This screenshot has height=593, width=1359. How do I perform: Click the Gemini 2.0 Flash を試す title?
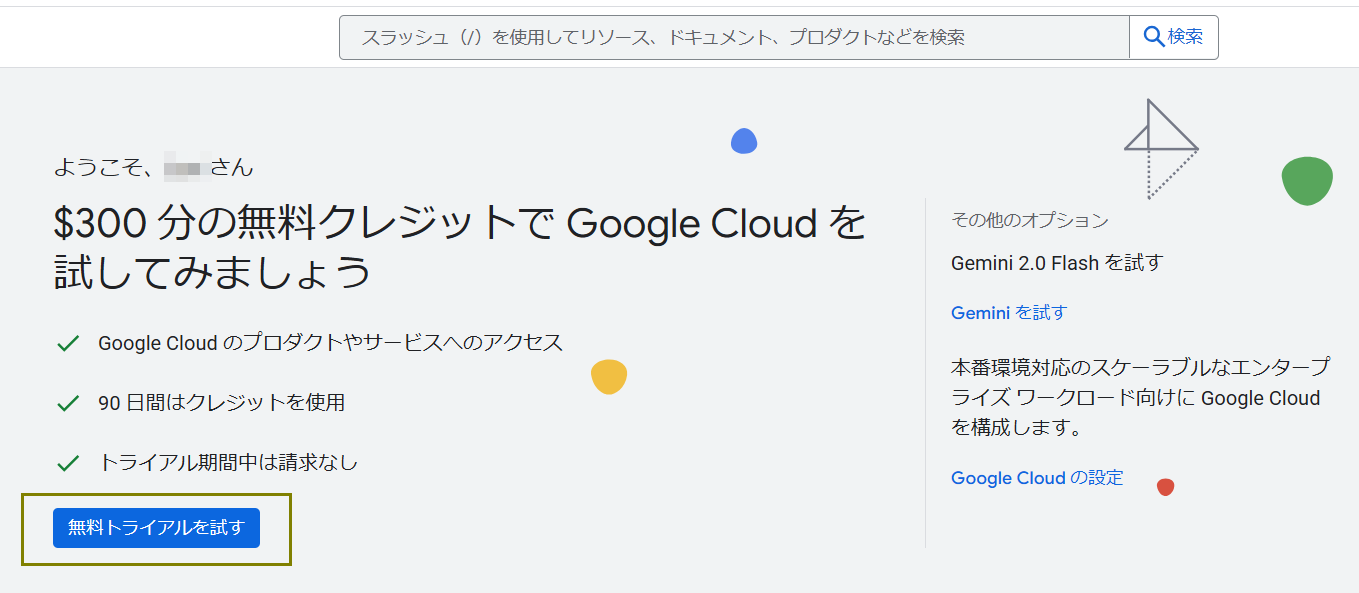click(x=1056, y=263)
